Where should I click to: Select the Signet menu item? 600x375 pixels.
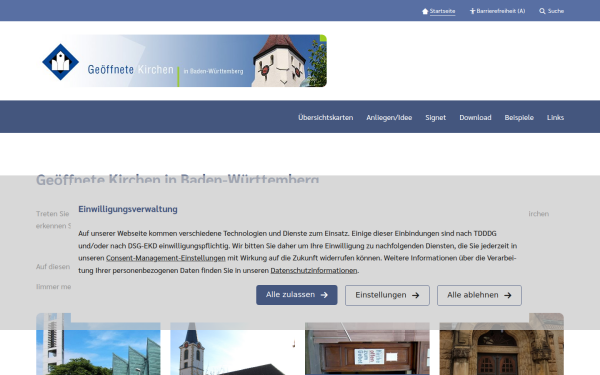click(x=435, y=117)
